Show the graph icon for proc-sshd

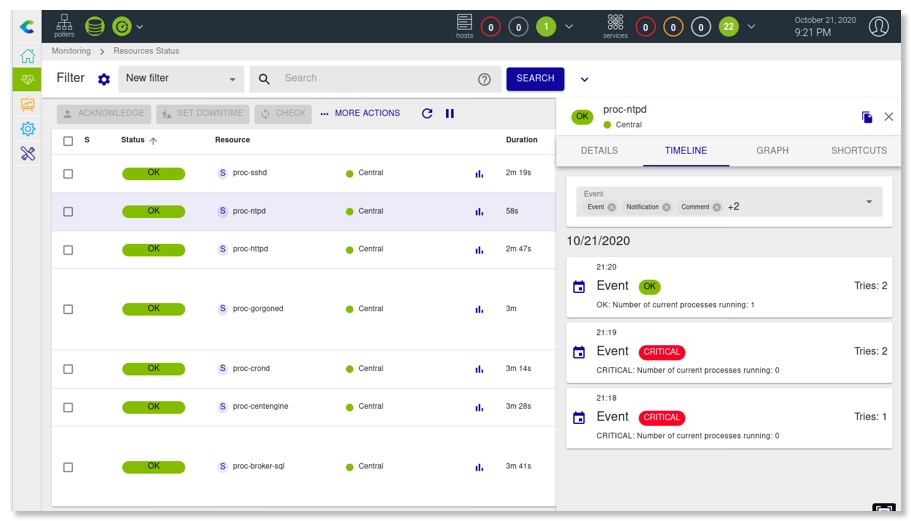479,174
